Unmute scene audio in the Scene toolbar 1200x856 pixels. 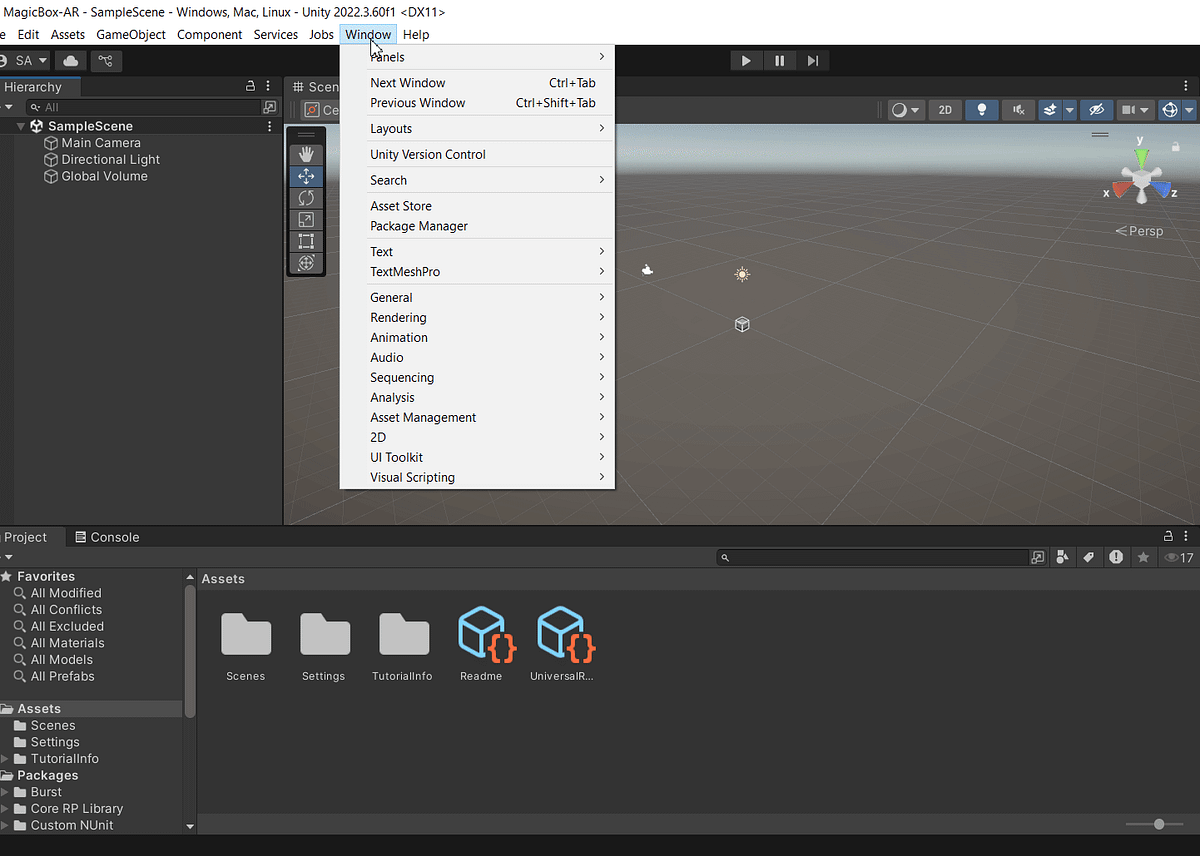point(1018,110)
